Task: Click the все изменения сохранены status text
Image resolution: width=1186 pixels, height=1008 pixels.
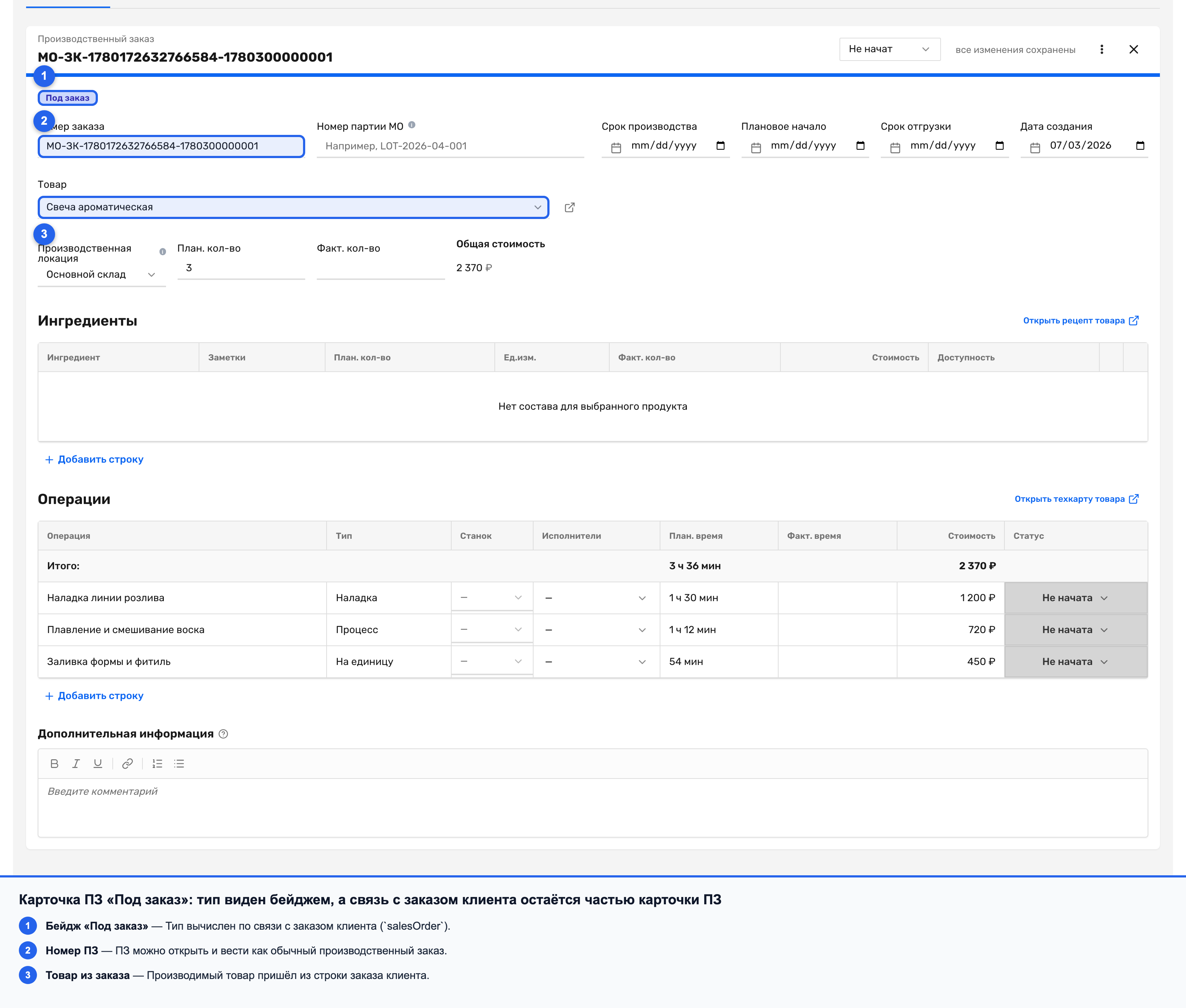Action: [1015, 50]
